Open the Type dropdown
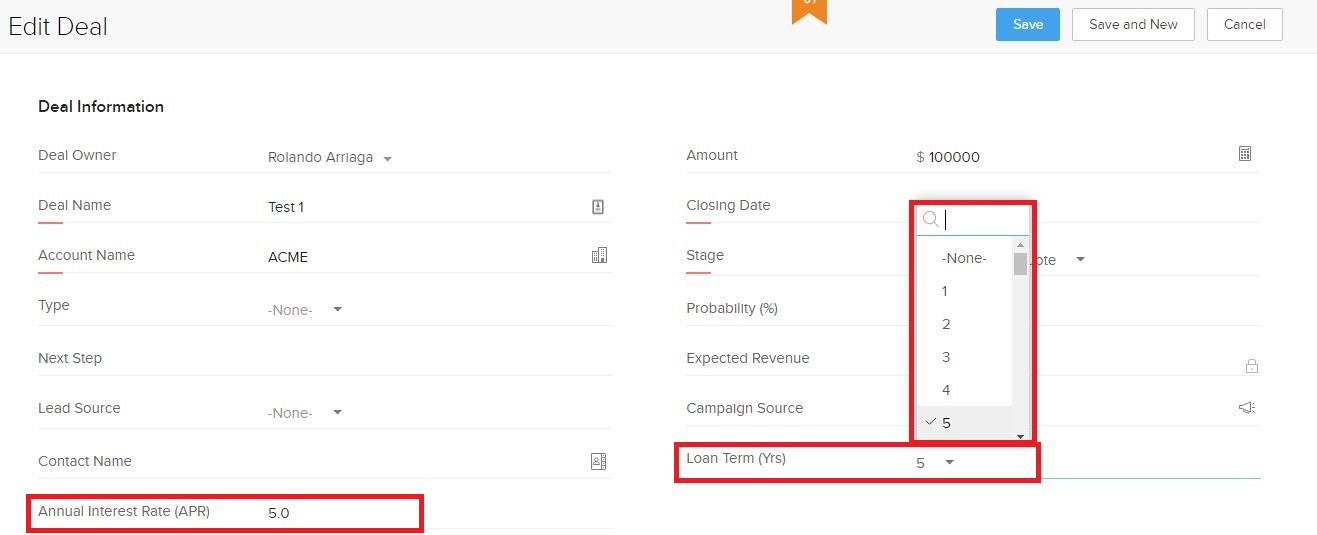The height and width of the screenshot is (535, 1317). click(337, 309)
